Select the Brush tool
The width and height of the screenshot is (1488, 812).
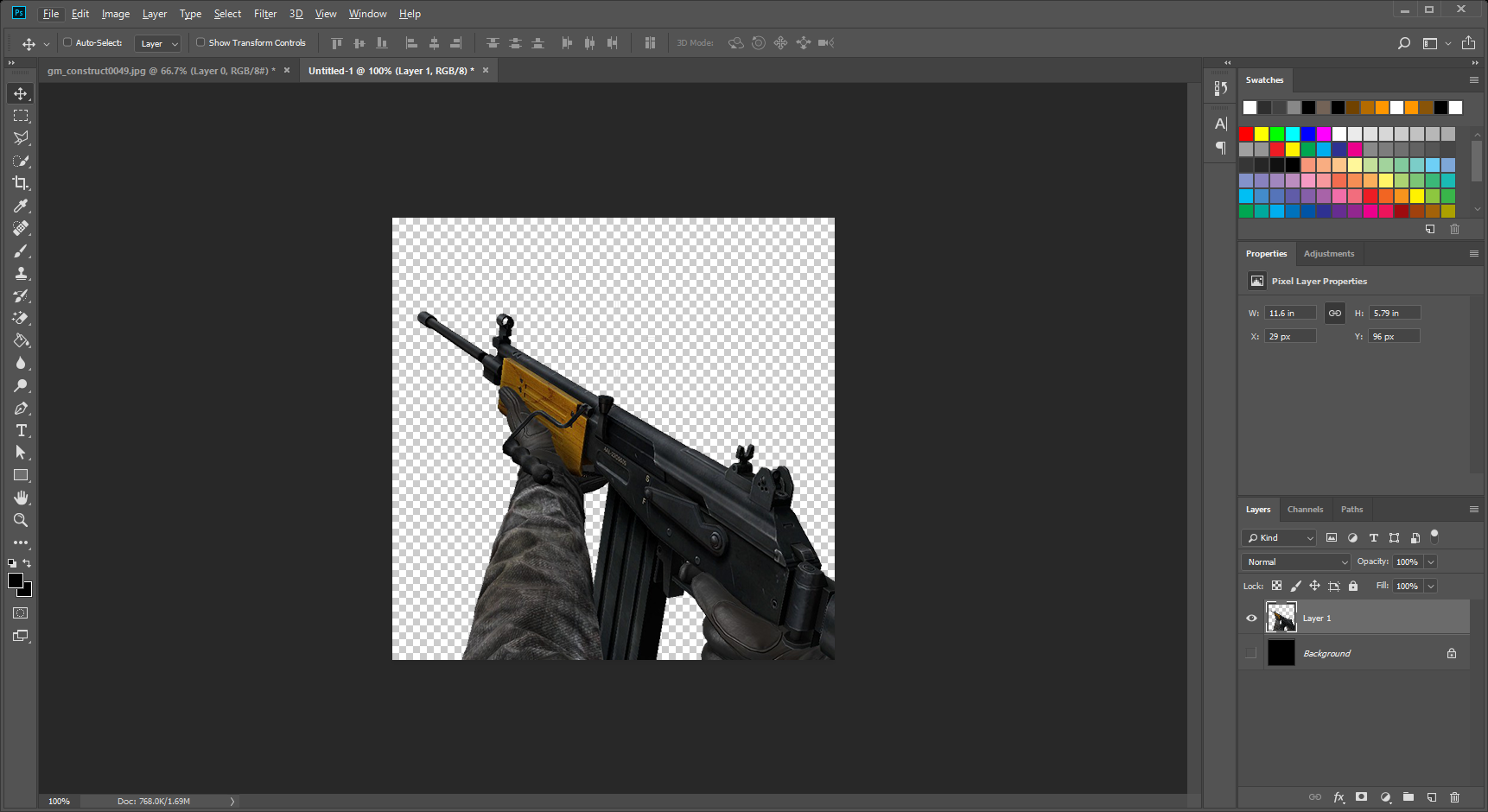click(x=21, y=251)
